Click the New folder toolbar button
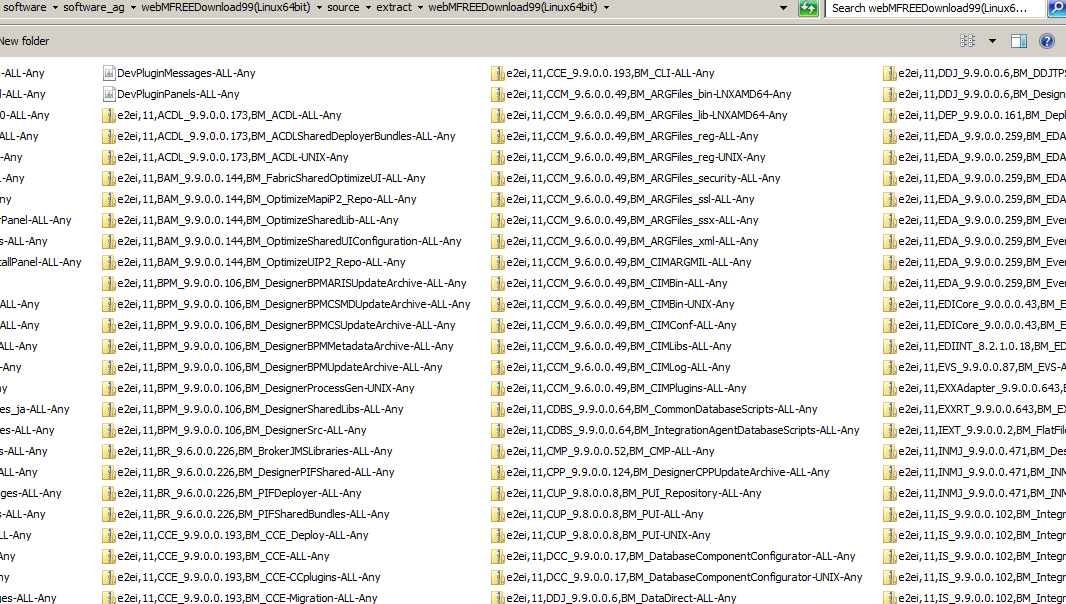Screen dimensions: 1066x604 (24, 41)
